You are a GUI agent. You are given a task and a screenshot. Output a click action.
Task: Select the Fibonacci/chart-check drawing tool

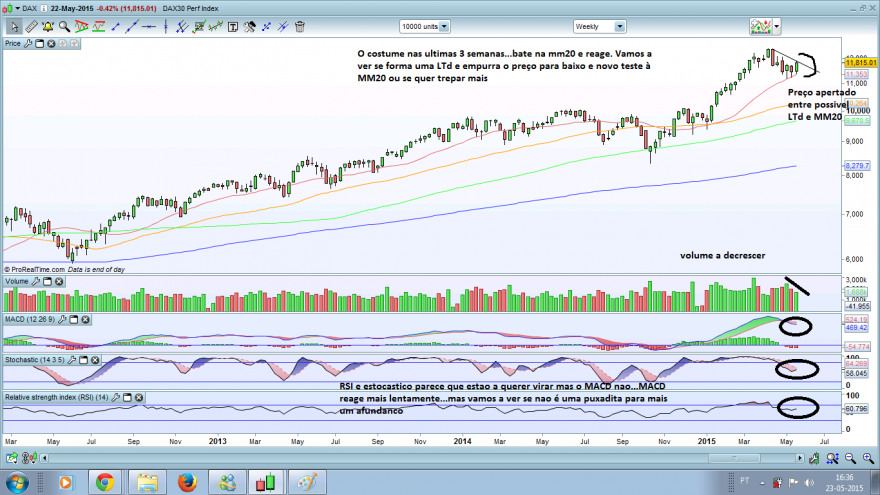199,26
